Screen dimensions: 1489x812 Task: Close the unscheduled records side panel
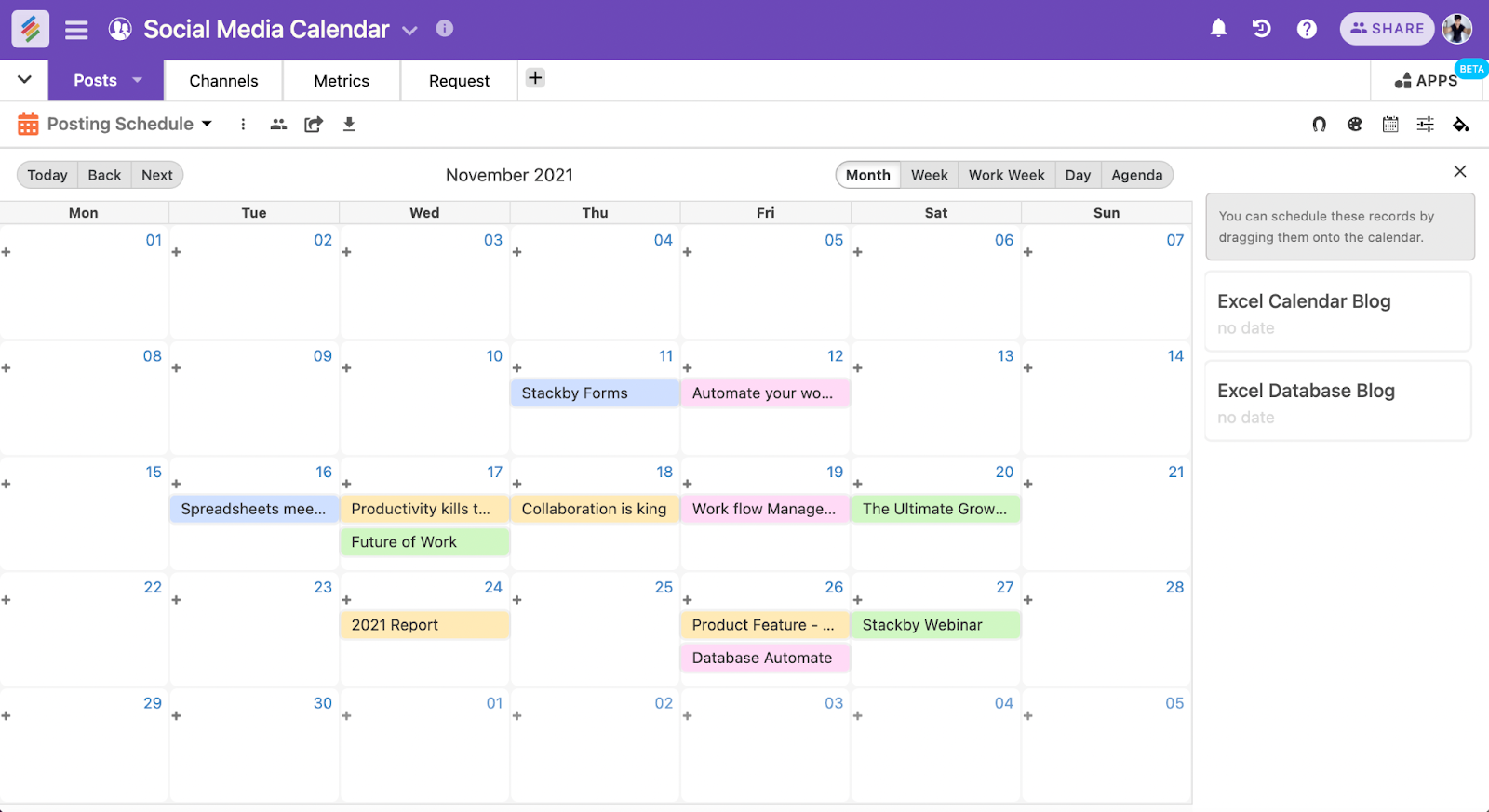click(x=1460, y=171)
